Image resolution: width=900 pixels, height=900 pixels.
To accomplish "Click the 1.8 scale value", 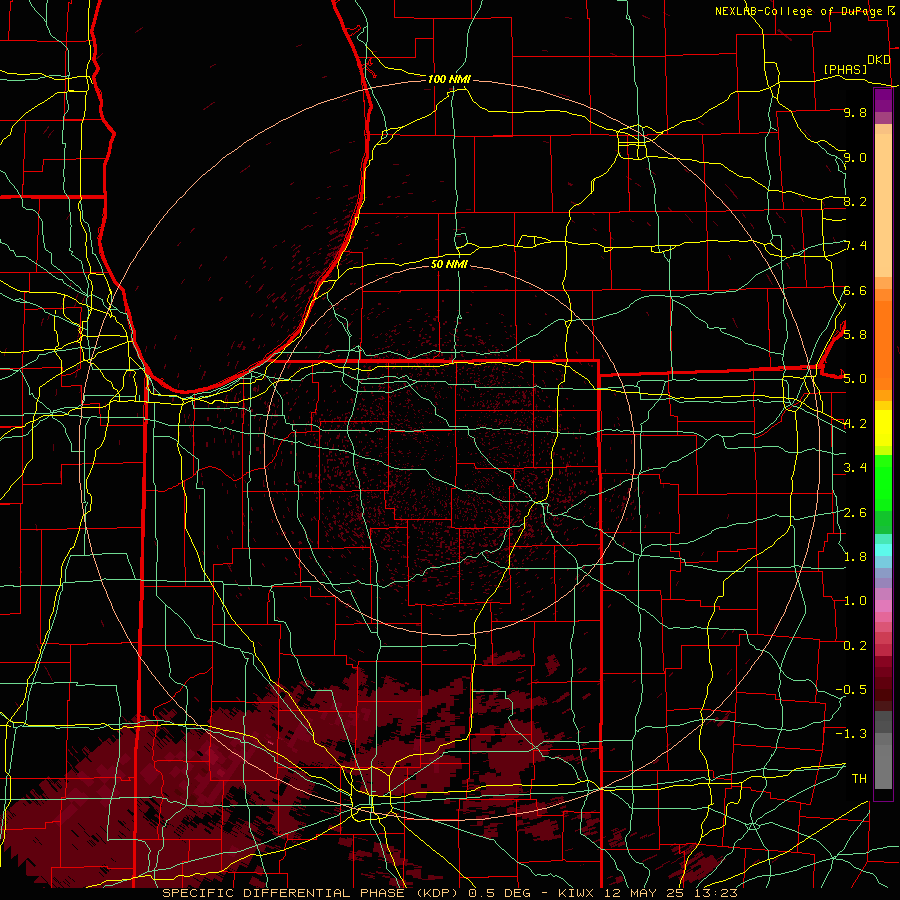I will [855, 557].
